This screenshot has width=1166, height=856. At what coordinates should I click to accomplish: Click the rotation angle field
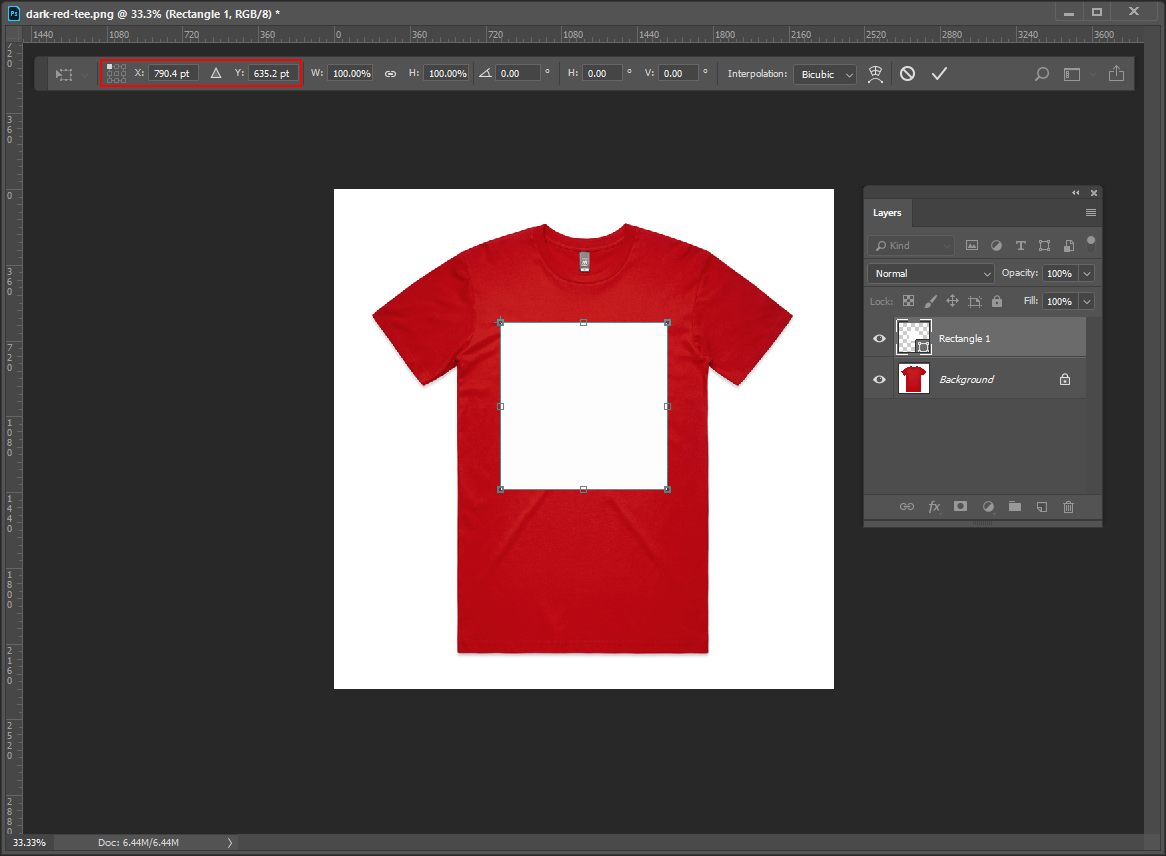(518, 73)
